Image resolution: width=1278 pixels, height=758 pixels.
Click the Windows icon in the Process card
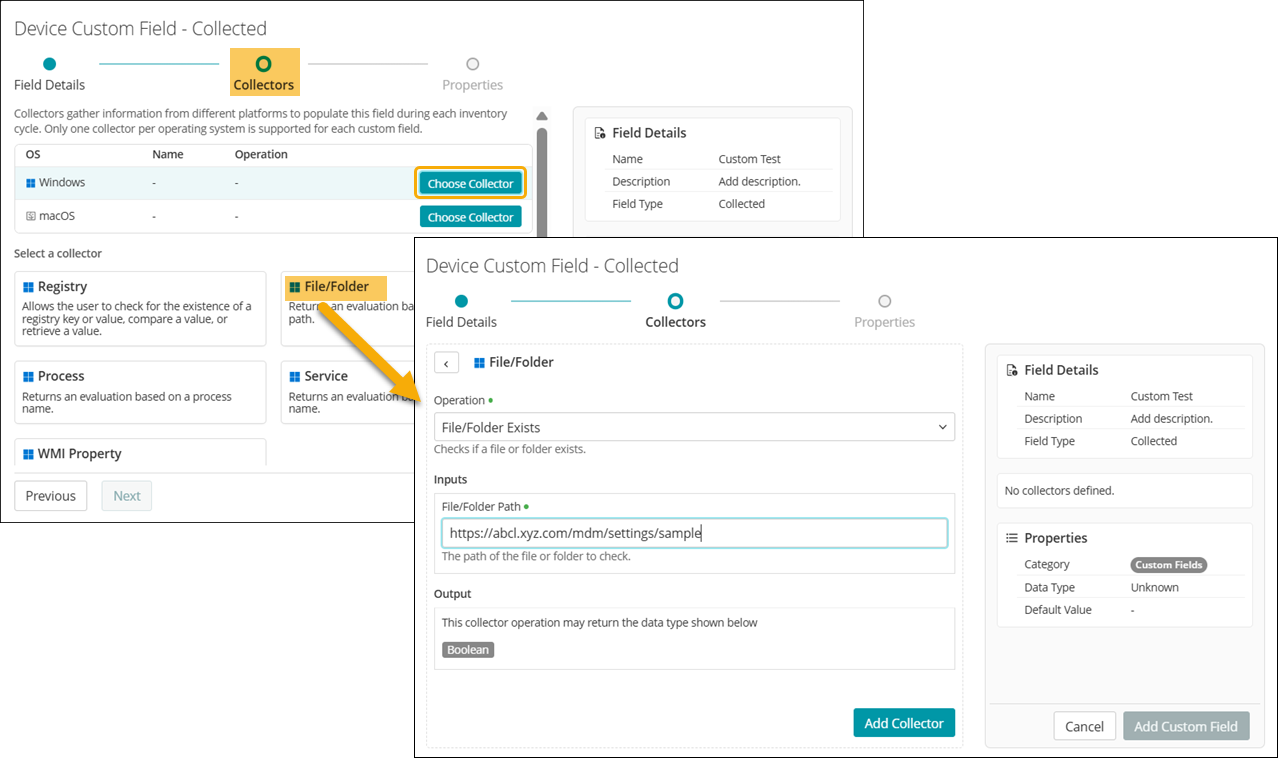click(28, 377)
